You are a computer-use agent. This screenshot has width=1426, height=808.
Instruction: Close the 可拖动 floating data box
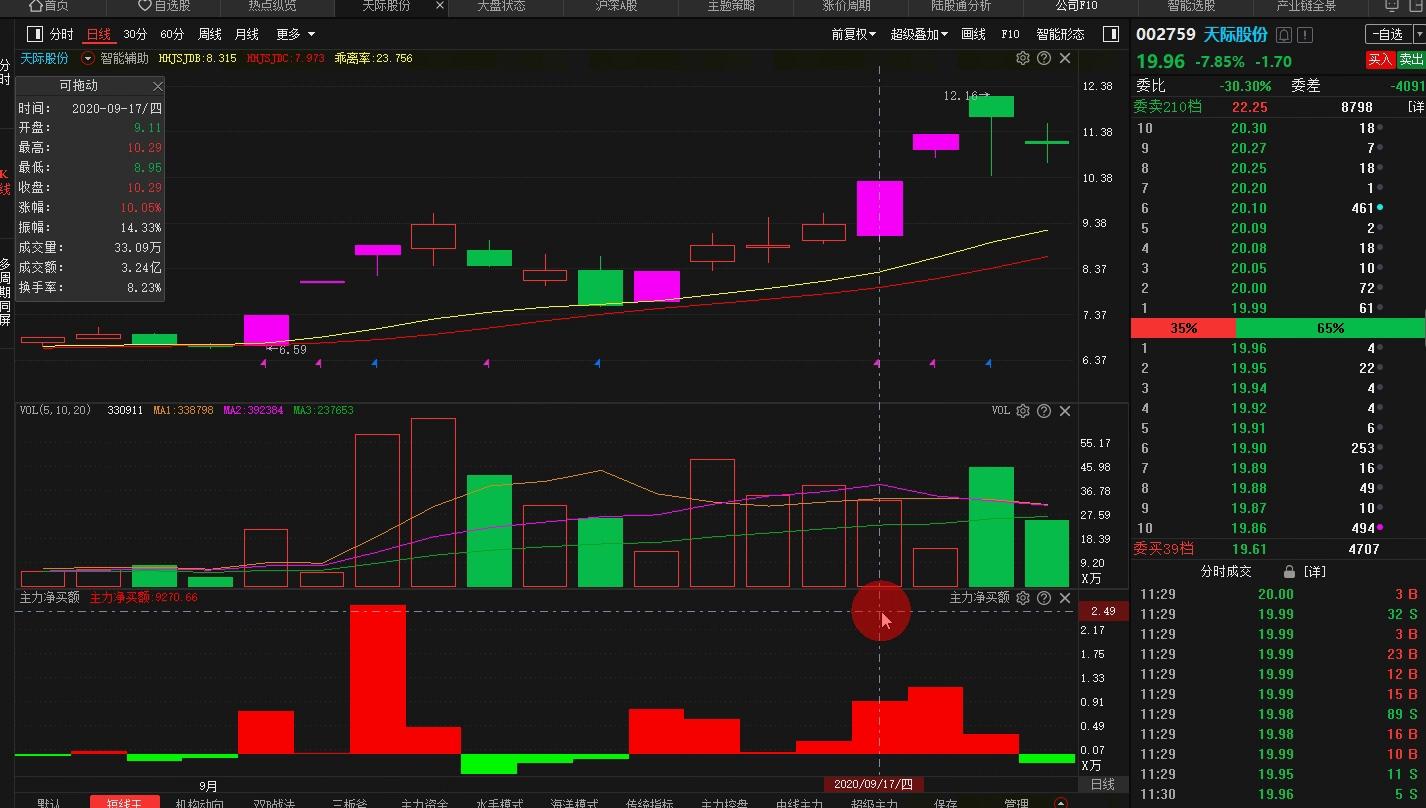tap(157, 86)
